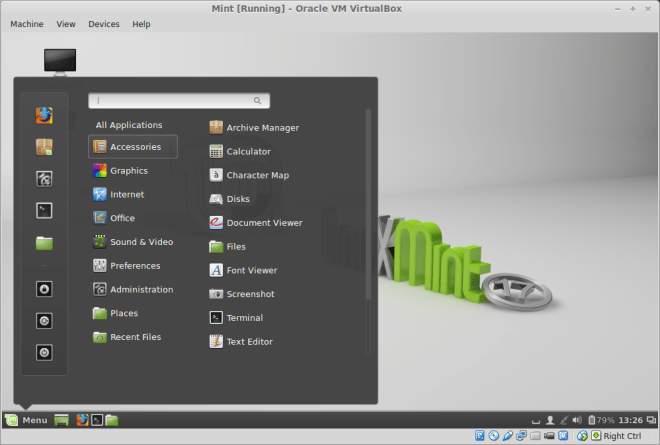Open the Devices menu
This screenshot has width=660, height=445.
(x=104, y=24)
